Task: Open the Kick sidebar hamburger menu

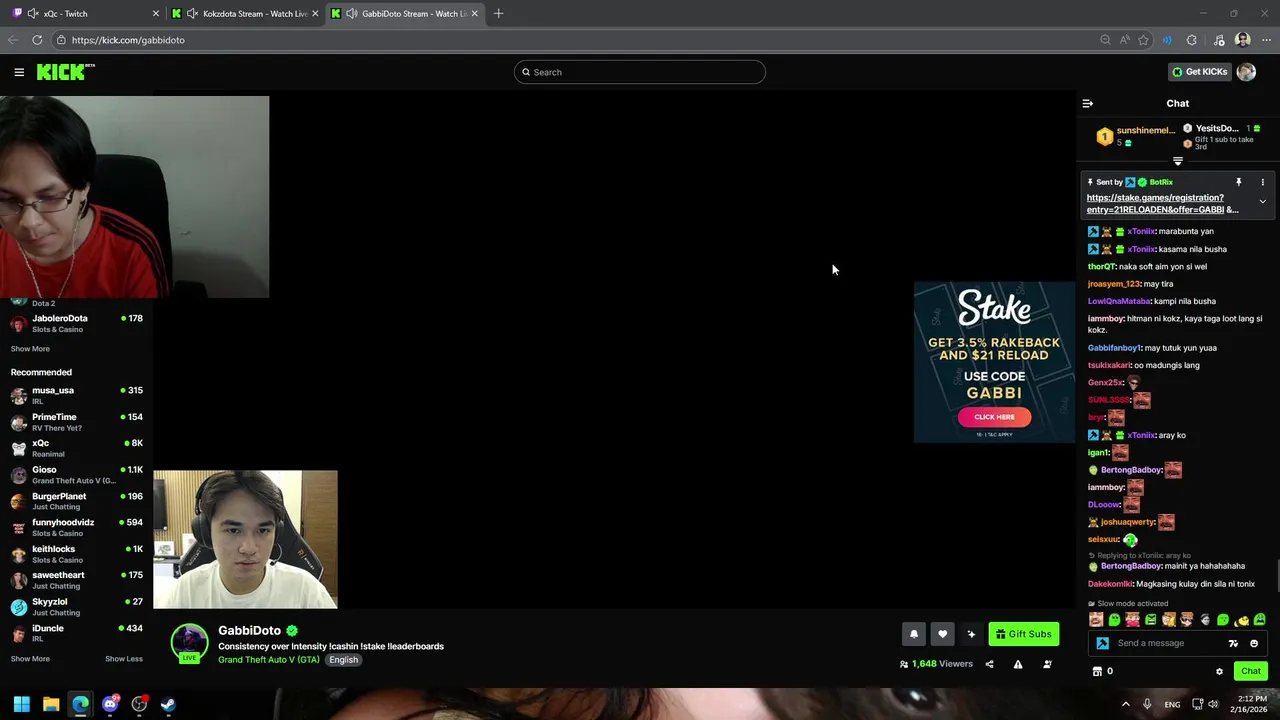Action: [19, 72]
